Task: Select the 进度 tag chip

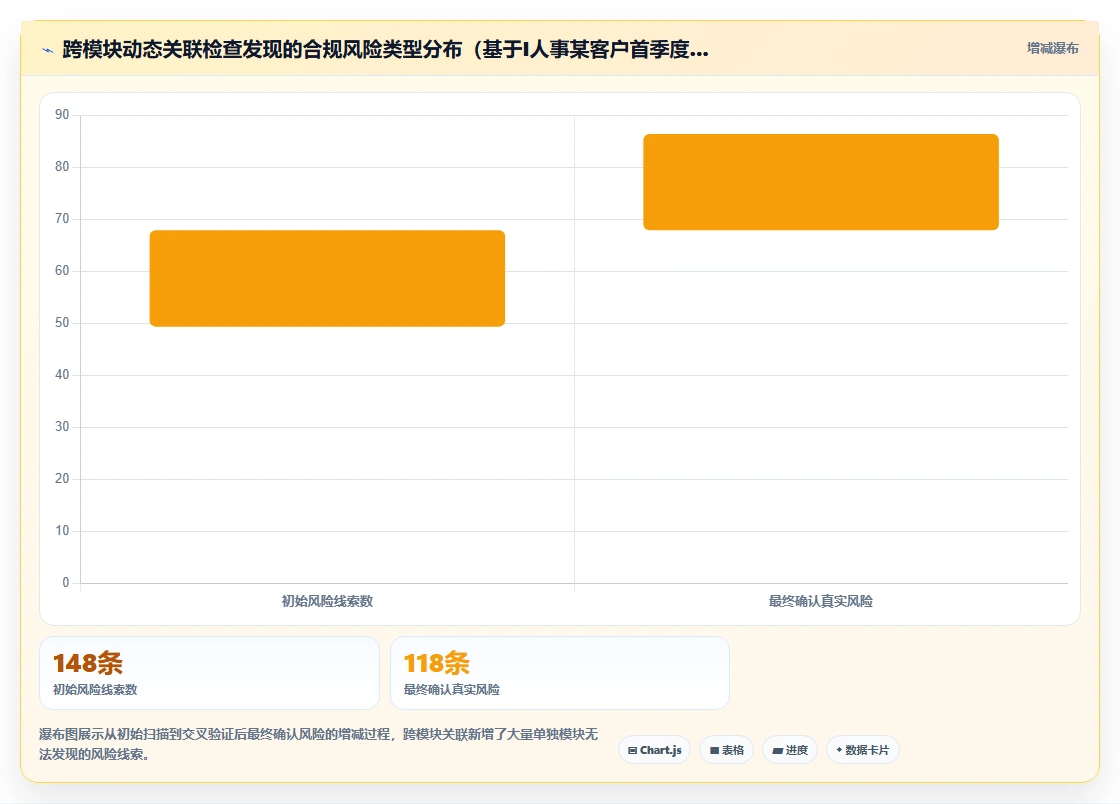Action: (x=790, y=750)
